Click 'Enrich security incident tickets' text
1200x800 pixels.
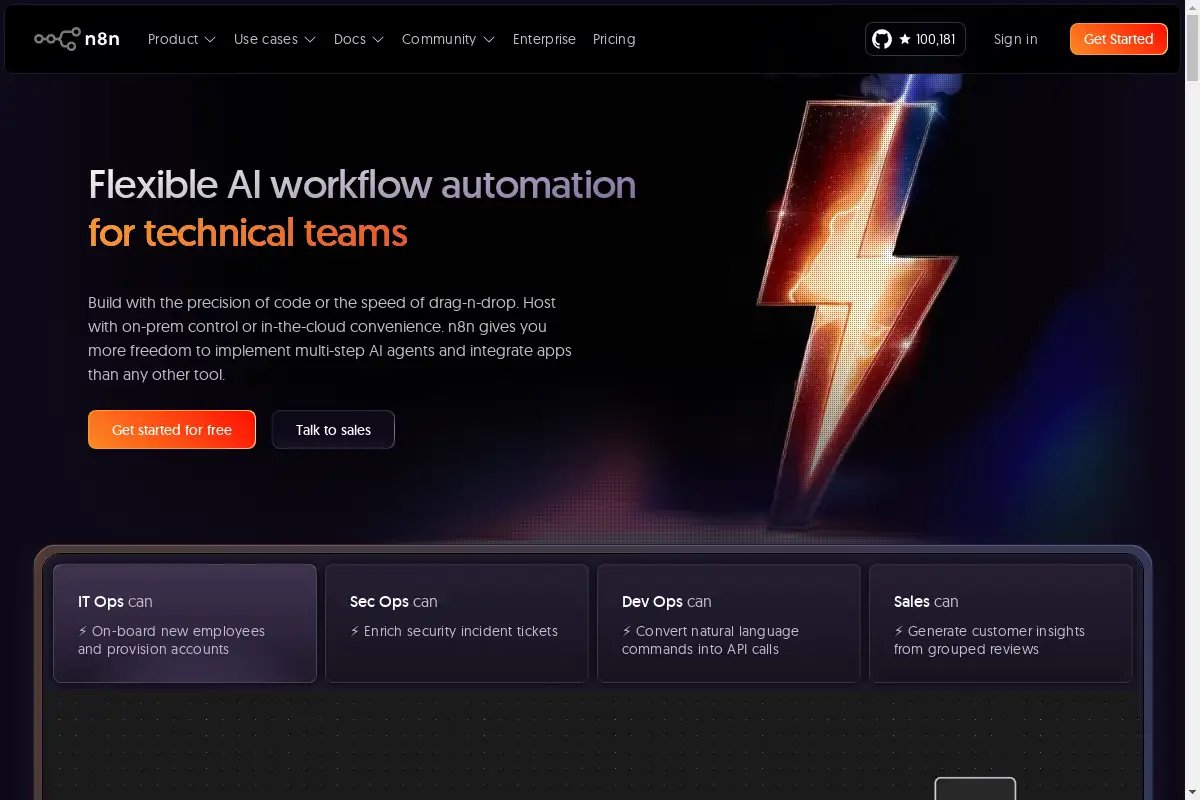461,631
